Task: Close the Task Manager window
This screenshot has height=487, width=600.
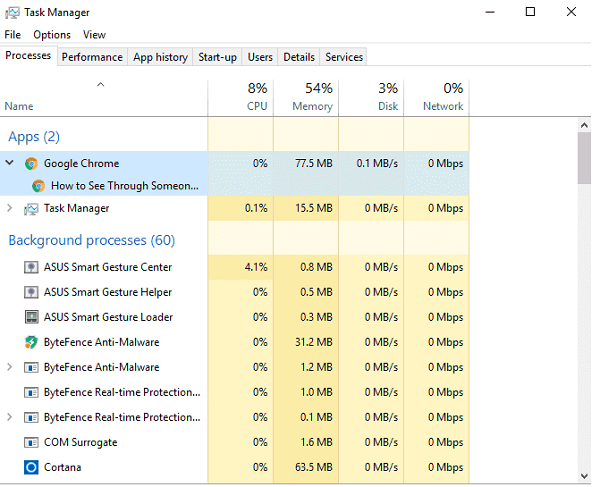Action: pos(571,12)
